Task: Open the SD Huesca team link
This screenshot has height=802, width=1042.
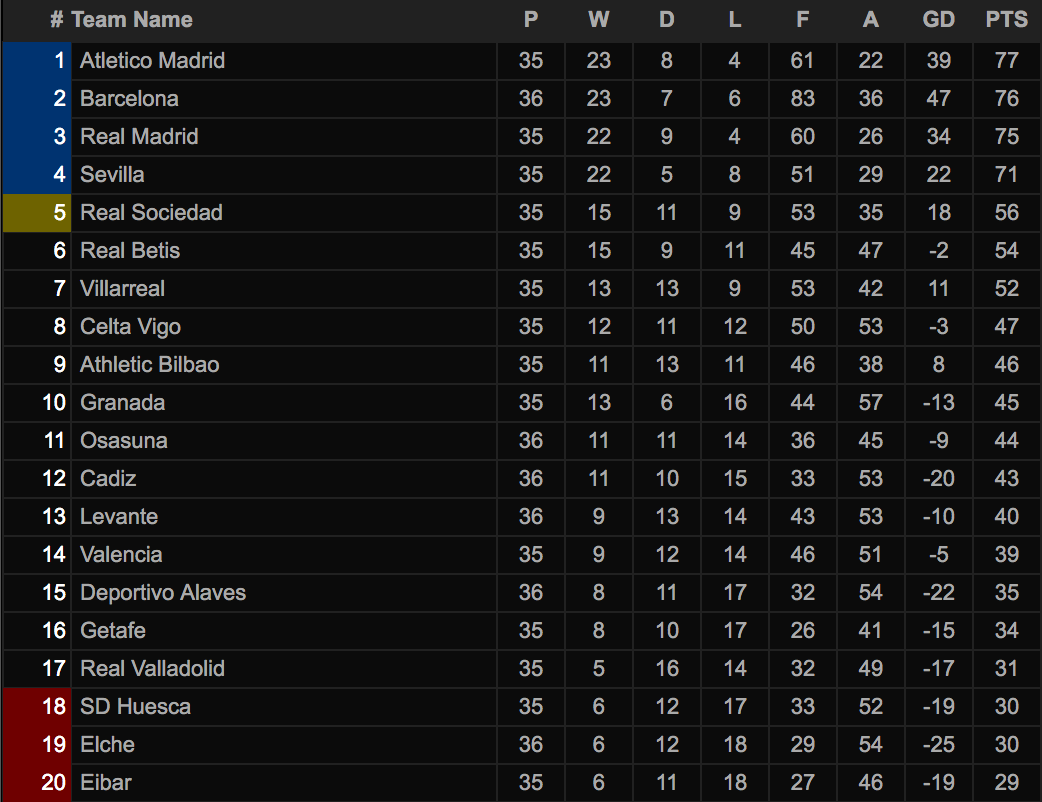Action: 135,707
